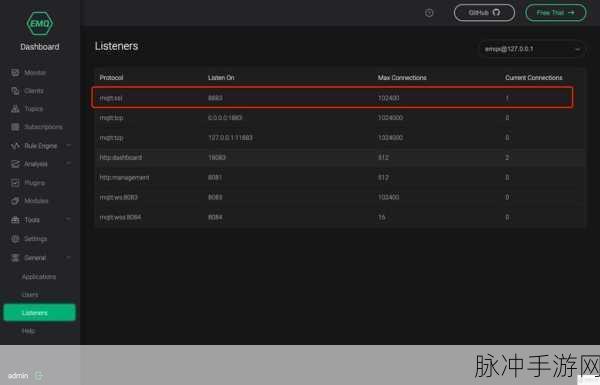This screenshot has height=385, width=600.
Task: Click the General sidebar icon
Action: tap(15, 258)
